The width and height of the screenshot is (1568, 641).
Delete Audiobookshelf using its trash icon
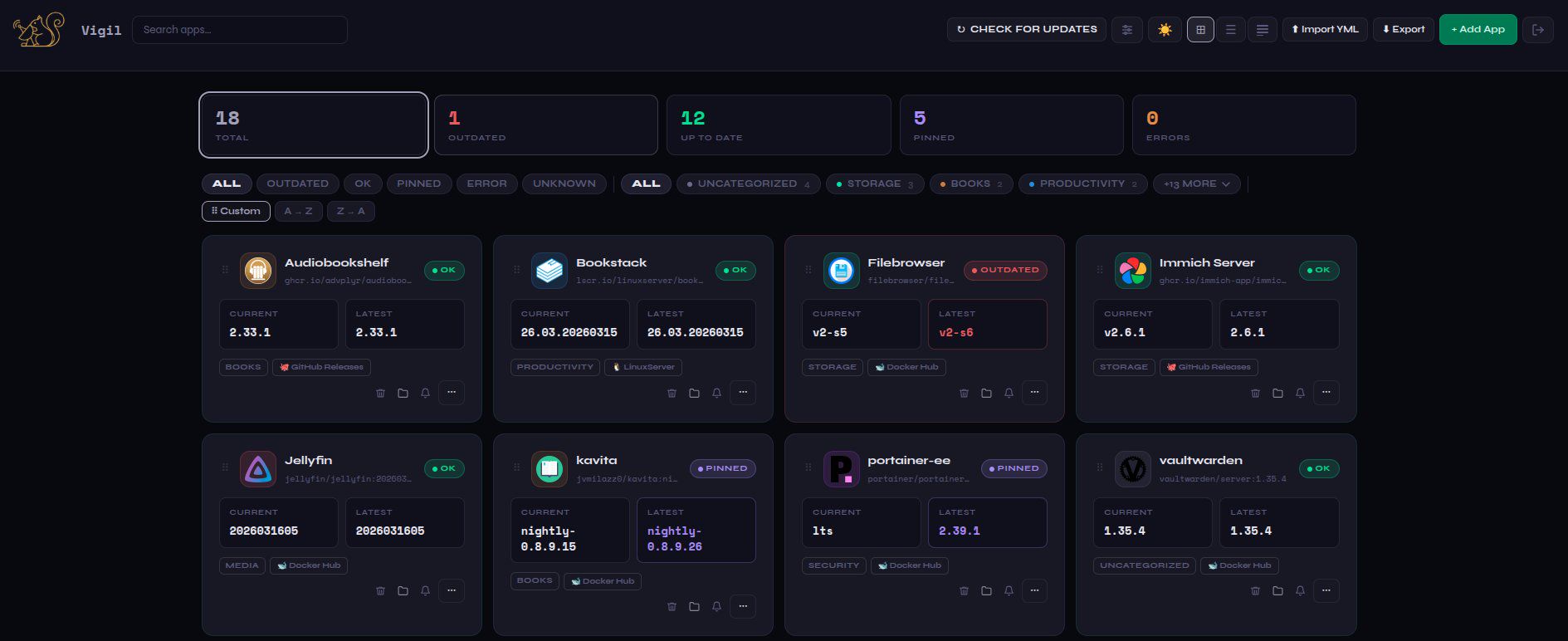[380, 393]
